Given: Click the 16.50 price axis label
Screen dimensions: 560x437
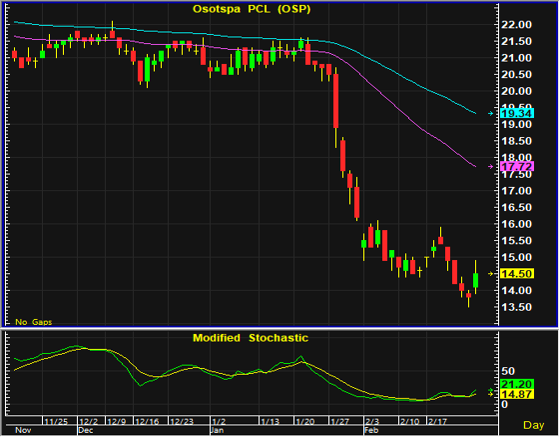Looking at the screenshot, I should point(516,207).
